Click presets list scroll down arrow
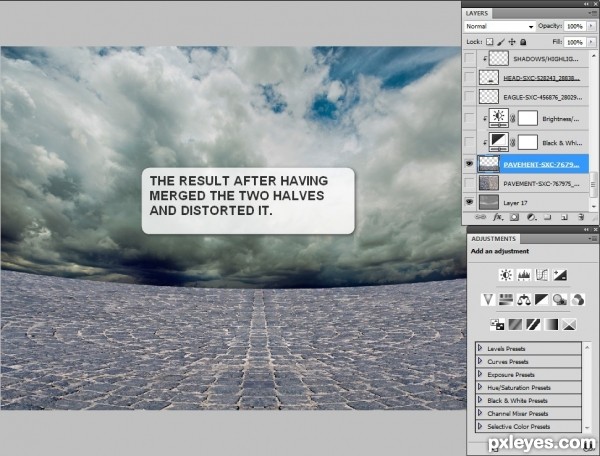Viewport: 600px width, 456px height. 587,428
